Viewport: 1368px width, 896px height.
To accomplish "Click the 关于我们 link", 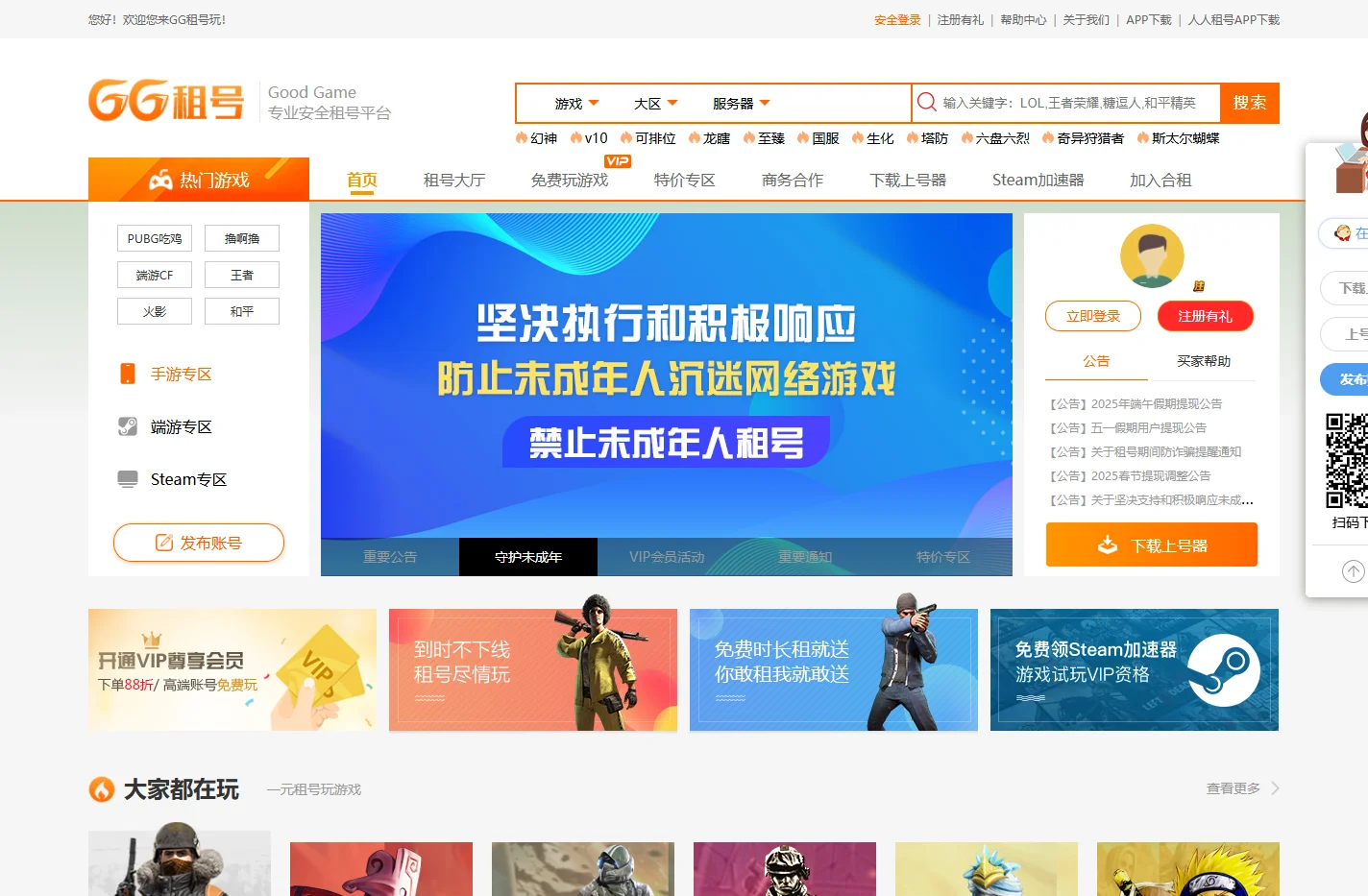I will pyautogui.click(x=1086, y=19).
